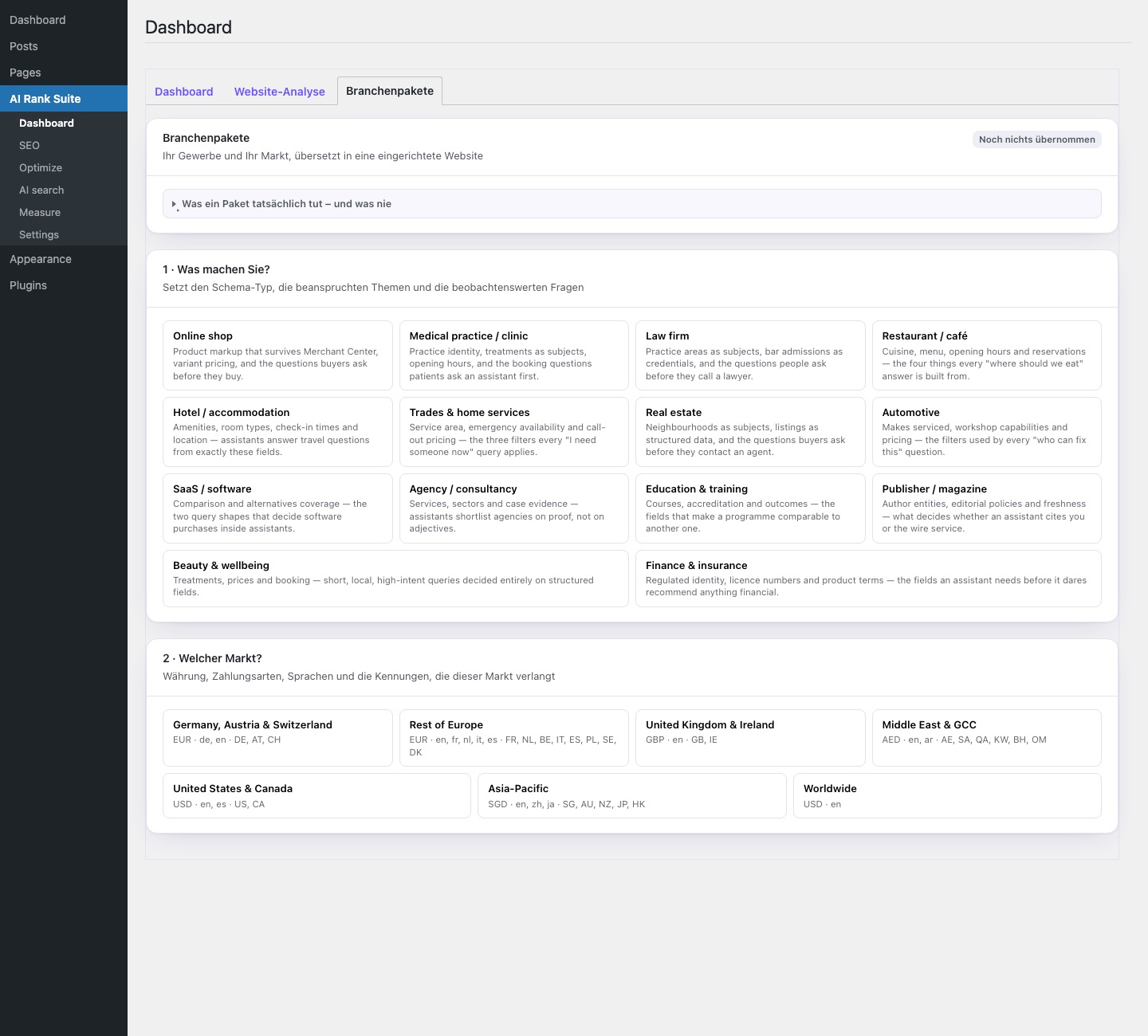Choose the Worldwide market card
The height and width of the screenshot is (1036, 1148).
(x=947, y=795)
